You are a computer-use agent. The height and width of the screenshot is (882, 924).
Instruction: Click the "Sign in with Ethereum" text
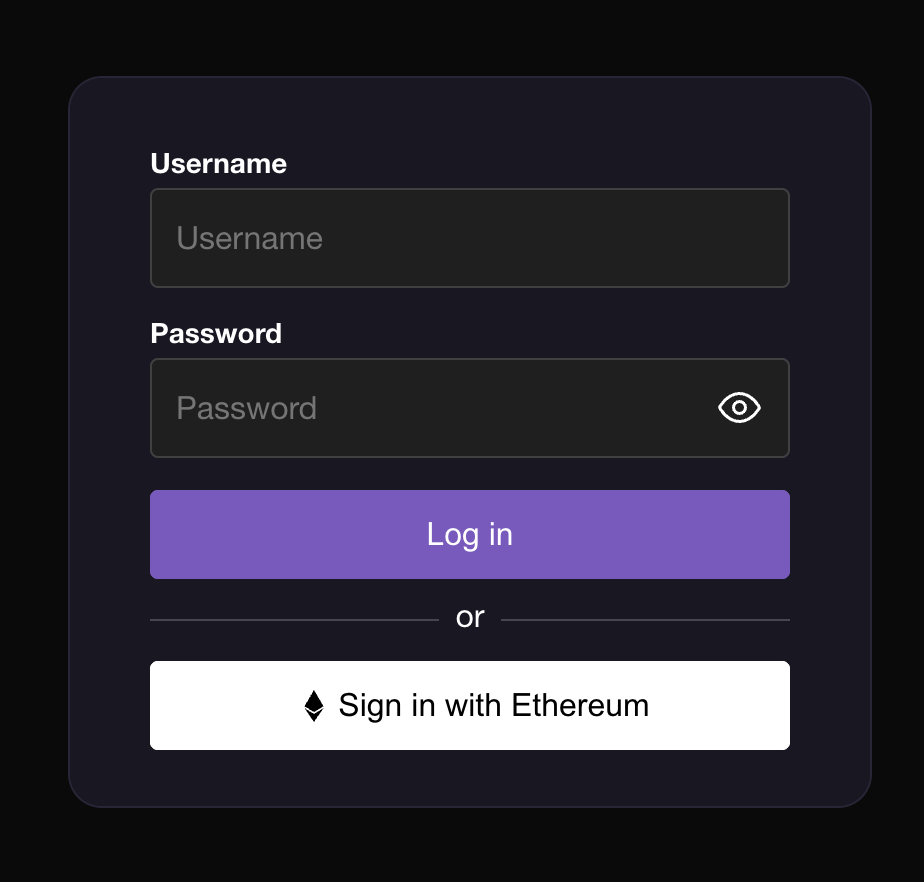pyautogui.click(x=493, y=706)
